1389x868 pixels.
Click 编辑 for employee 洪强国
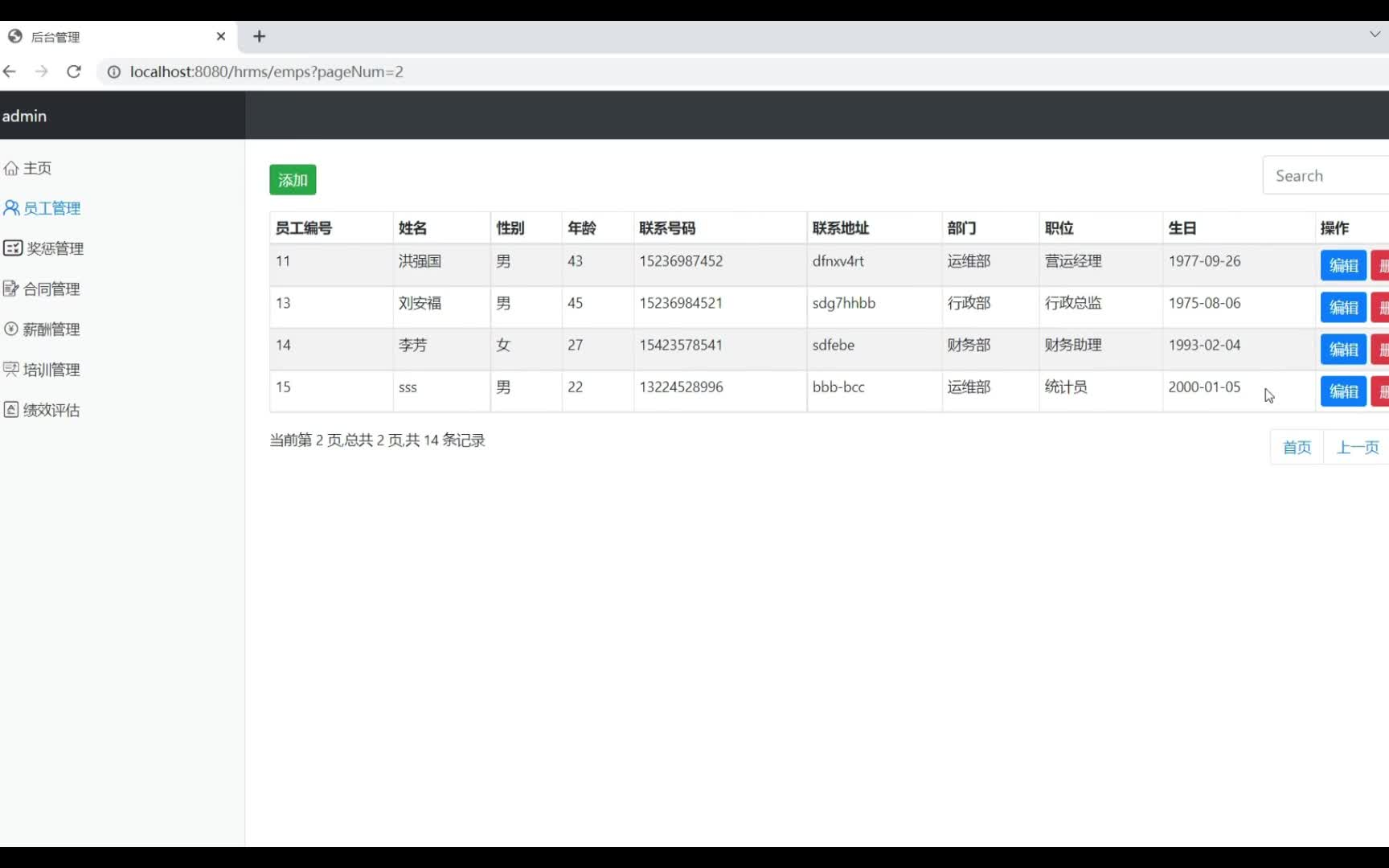1343,265
